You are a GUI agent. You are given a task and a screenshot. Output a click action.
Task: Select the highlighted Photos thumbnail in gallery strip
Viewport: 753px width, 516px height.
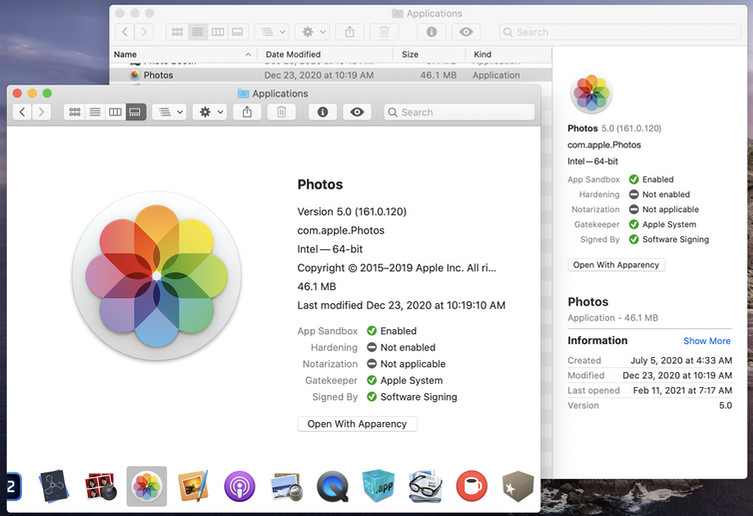(147, 486)
